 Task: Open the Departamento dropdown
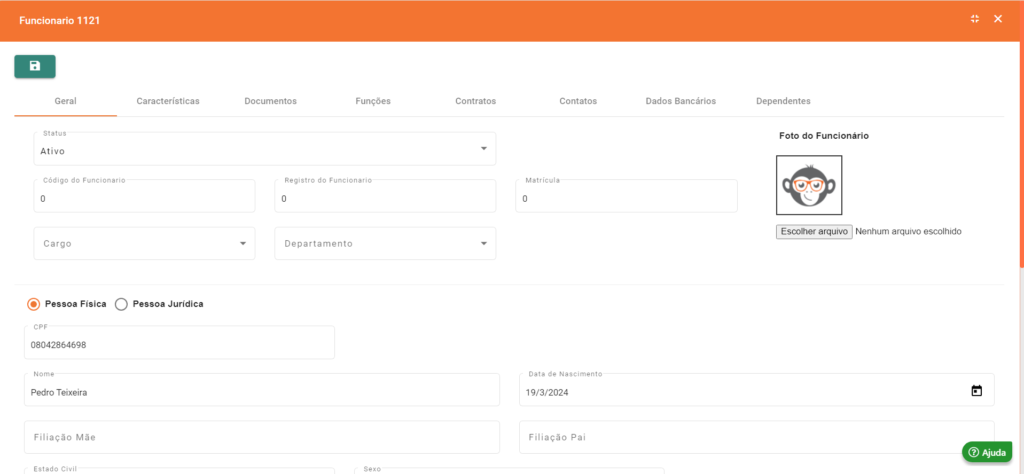(x=484, y=243)
